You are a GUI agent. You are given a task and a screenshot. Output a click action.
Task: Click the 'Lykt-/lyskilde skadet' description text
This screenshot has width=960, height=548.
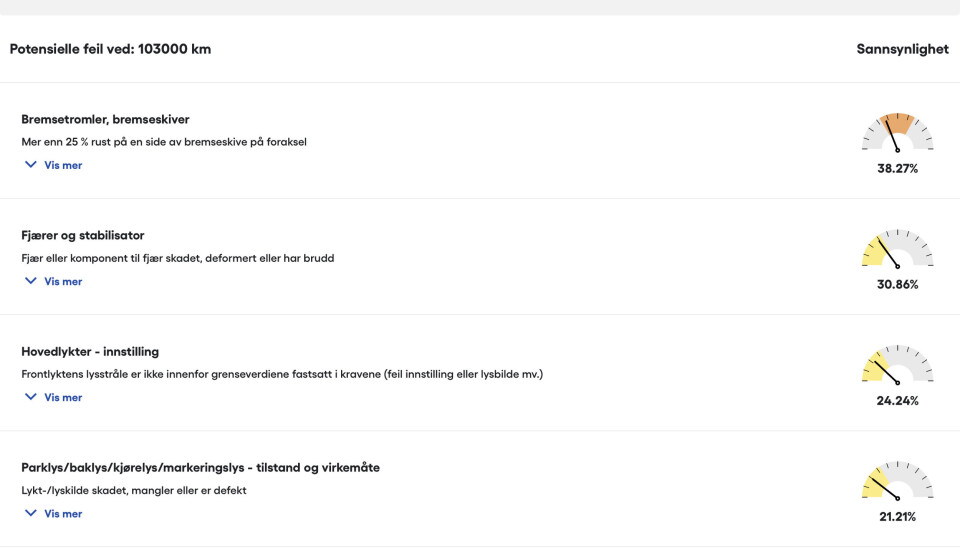point(134,490)
